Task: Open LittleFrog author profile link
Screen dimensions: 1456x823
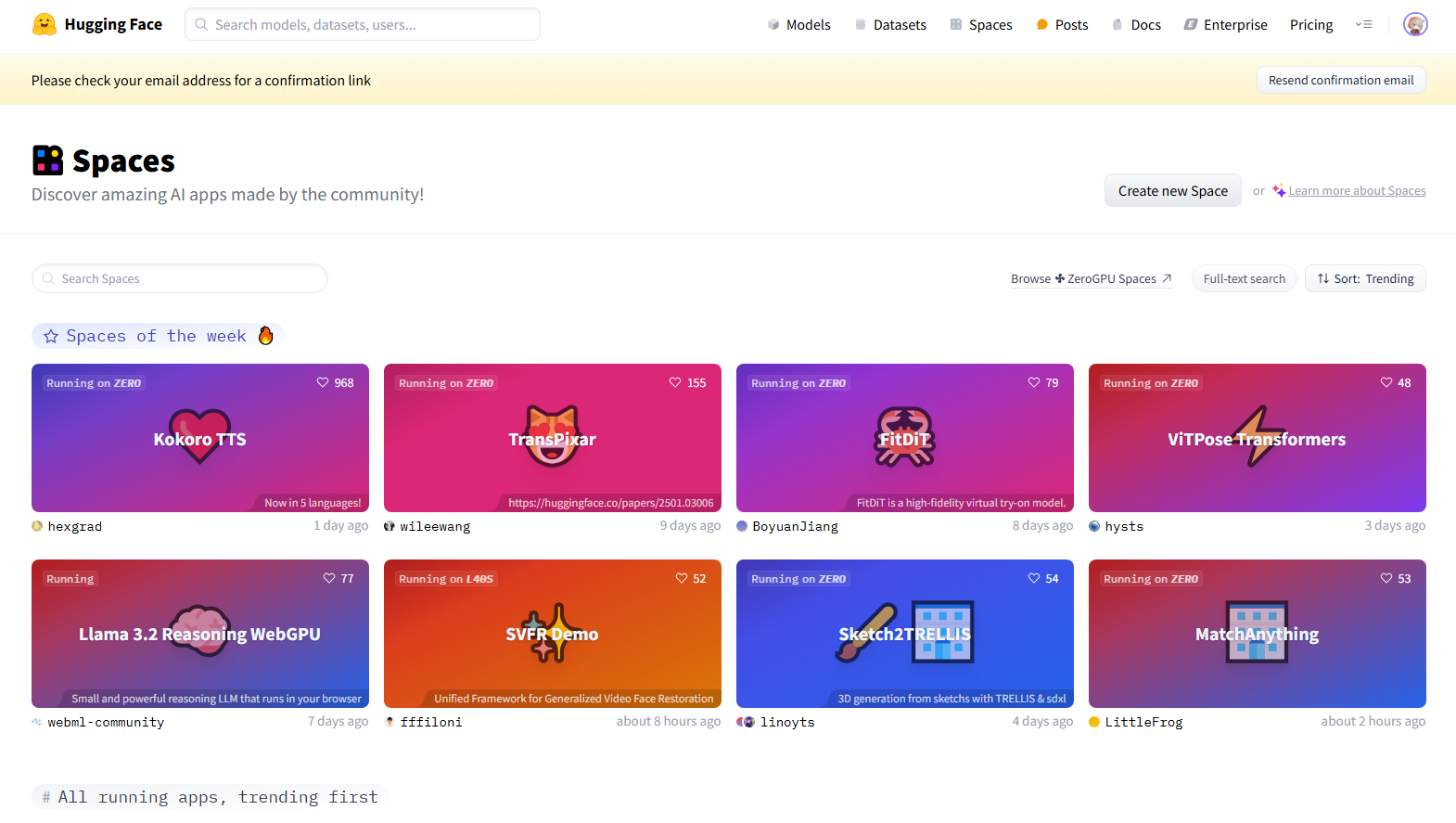Action: (x=1143, y=722)
